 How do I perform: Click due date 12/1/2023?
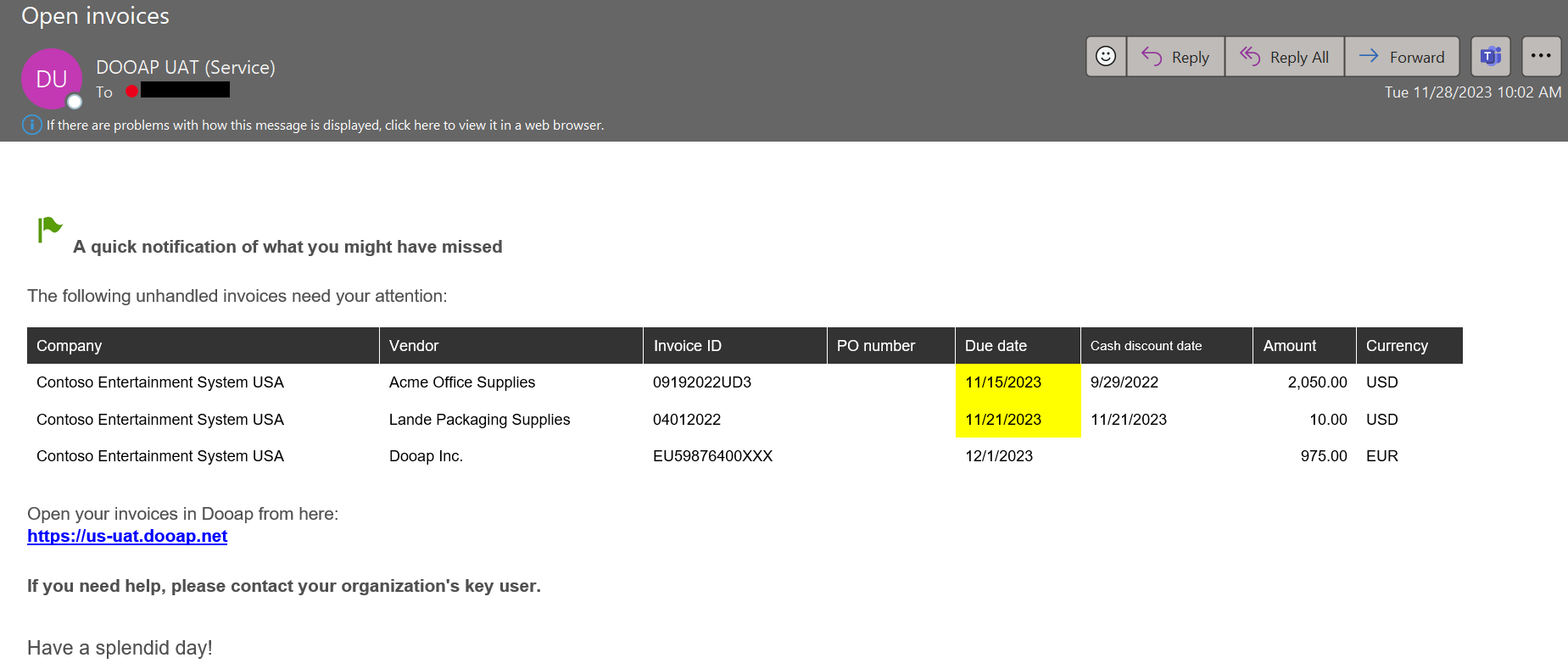[999, 456]
